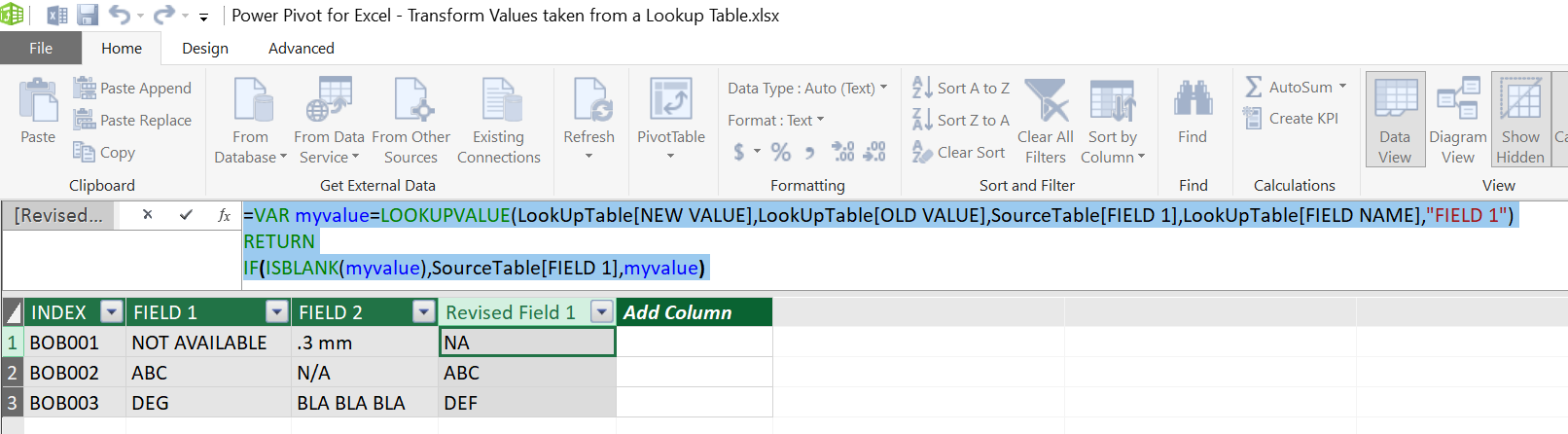Click cell NA in Revised Field 1

[527, 342]
